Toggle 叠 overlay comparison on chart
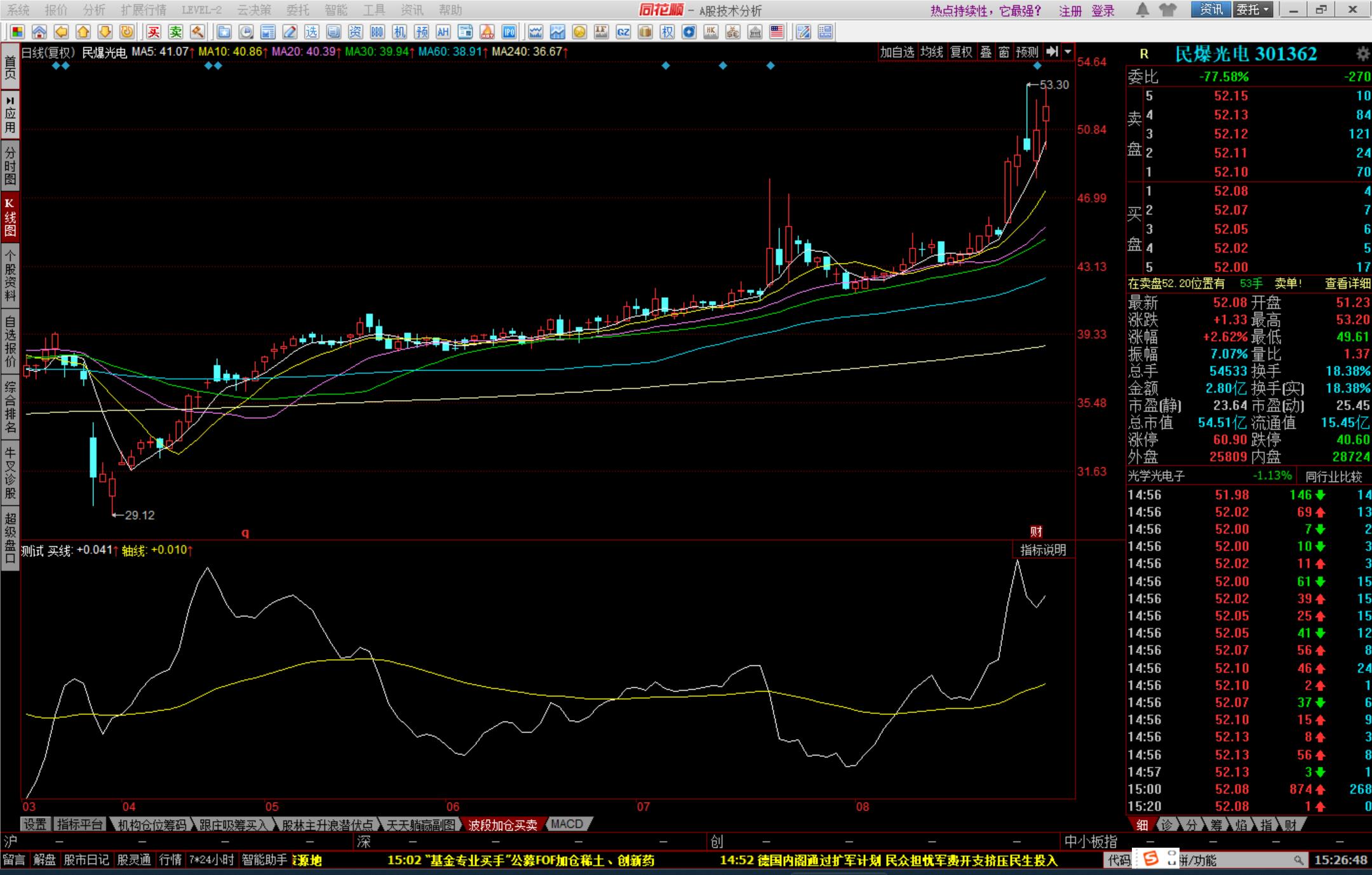Viewport: 1372px width, 875px height. coord(986,52)
